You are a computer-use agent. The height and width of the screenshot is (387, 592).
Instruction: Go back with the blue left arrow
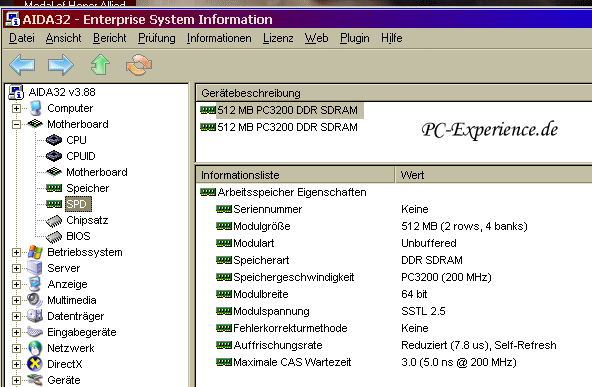pyautogui.click(x=22, y=65)
